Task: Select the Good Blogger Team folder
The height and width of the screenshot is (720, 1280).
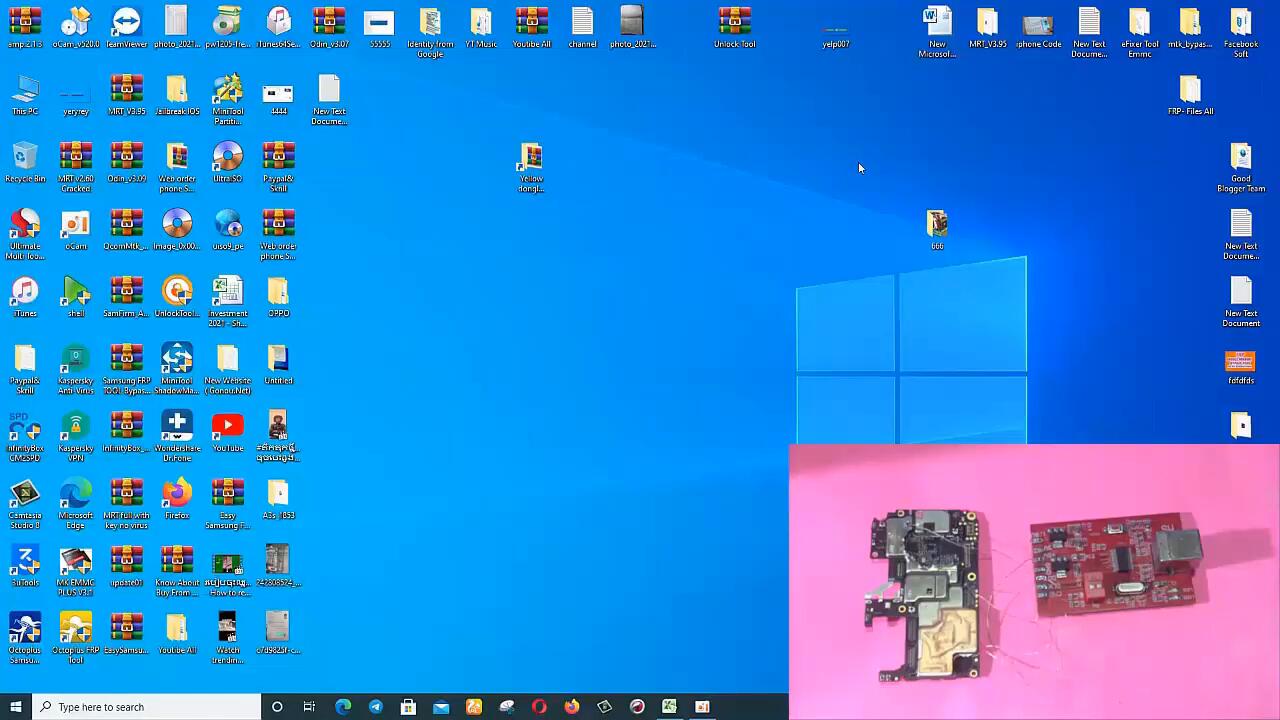Action: [1241, 160]
